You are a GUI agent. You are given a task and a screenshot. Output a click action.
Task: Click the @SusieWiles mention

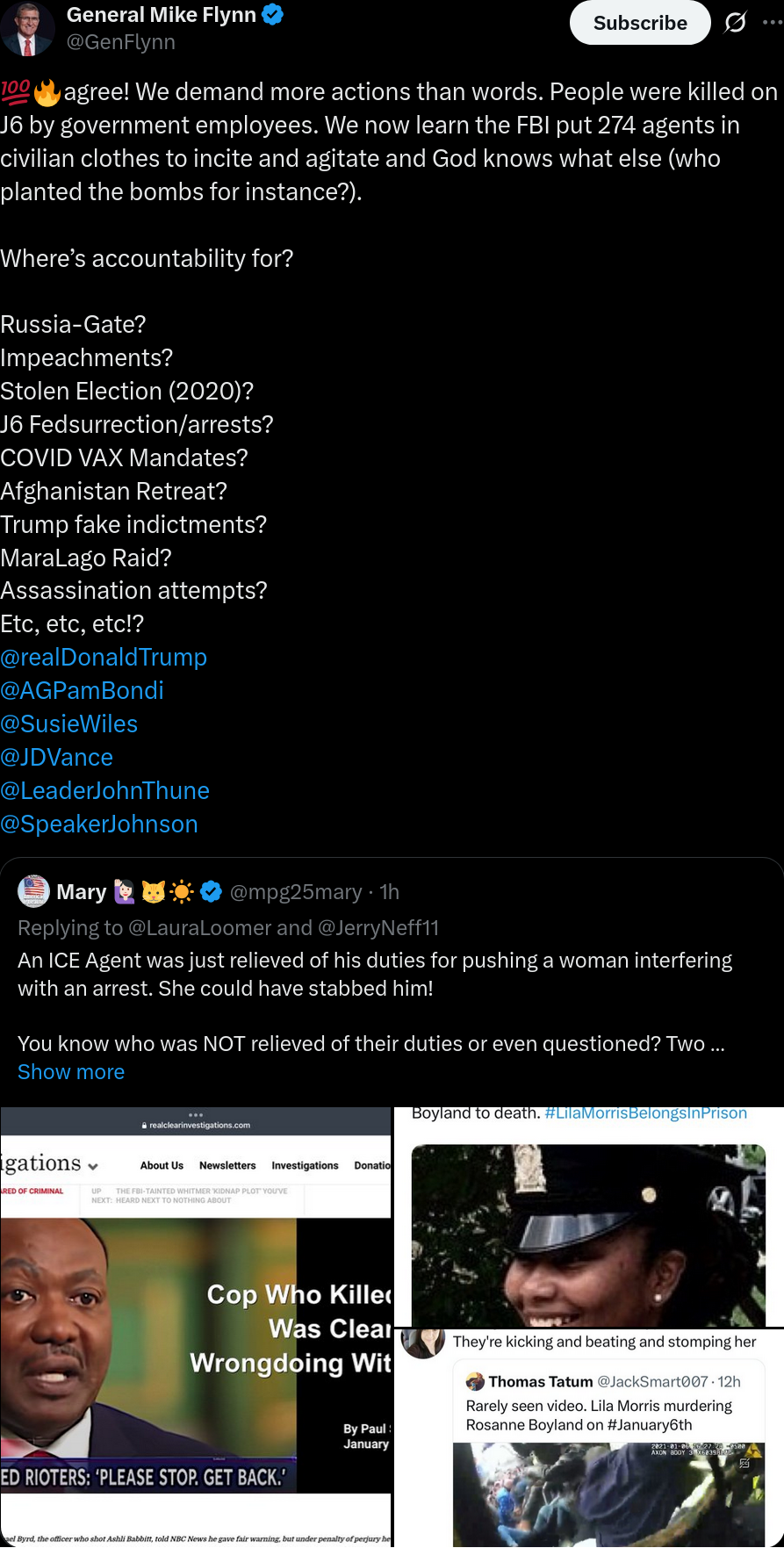click(x=69, y=724)
